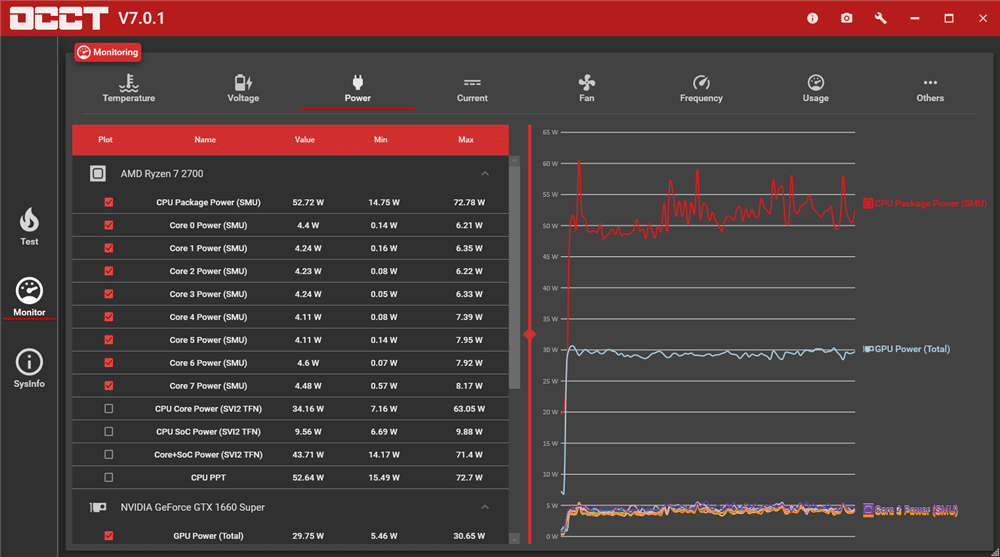Switch to the Current tab
The height and width of the screenshot is (557, 1000).
coord(472,89)
